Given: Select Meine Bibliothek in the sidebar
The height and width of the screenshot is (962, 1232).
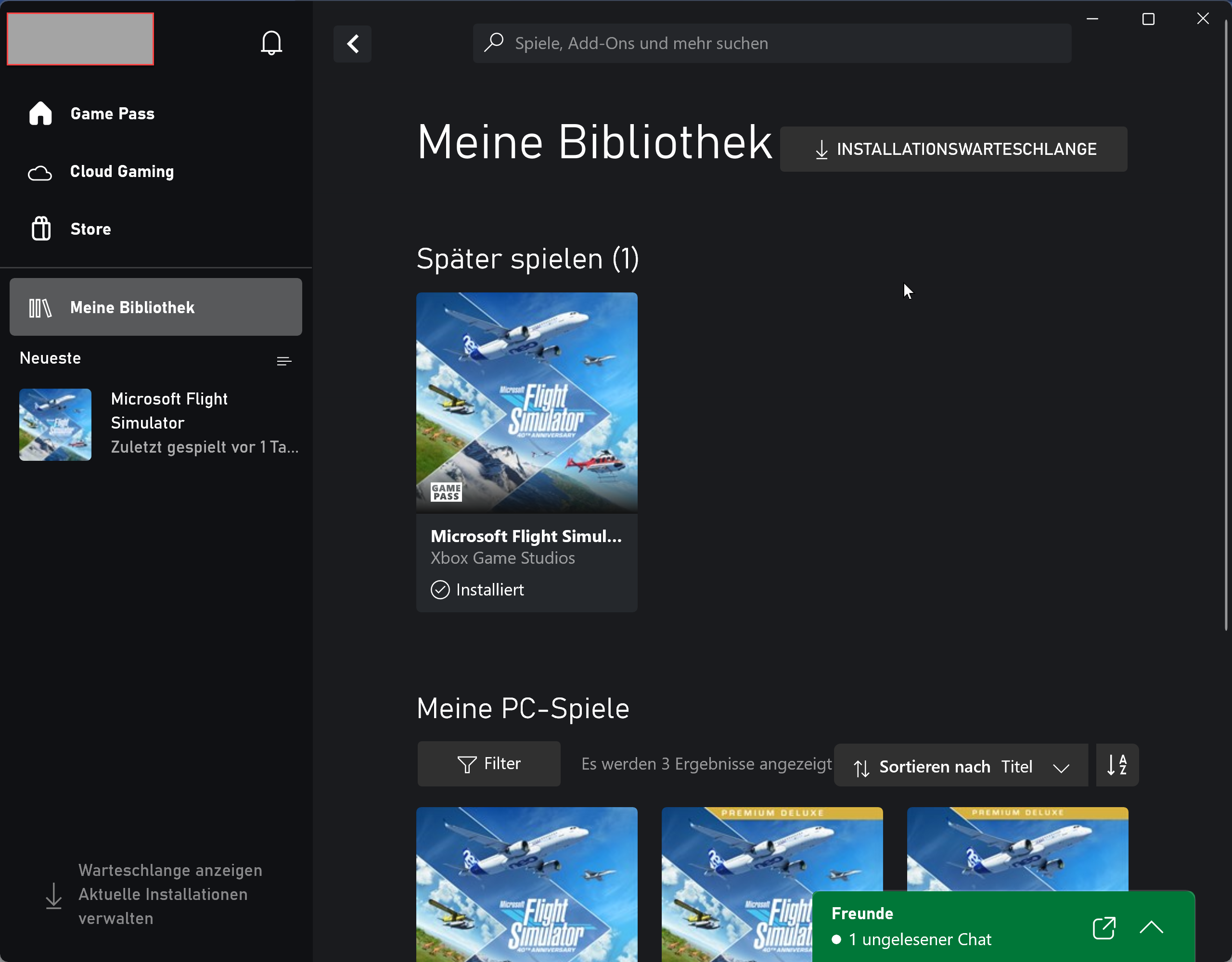Looking at the screenshot, I should (x=156, y=307).
